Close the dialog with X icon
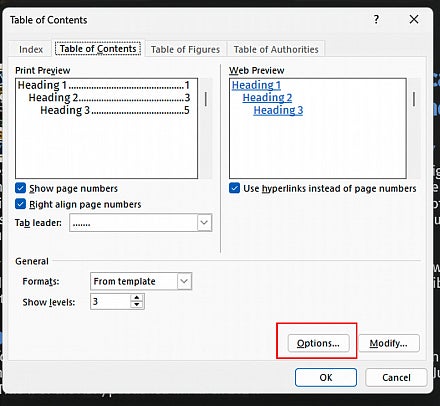This screenshot has height=406, width=440. pos(414,19)
